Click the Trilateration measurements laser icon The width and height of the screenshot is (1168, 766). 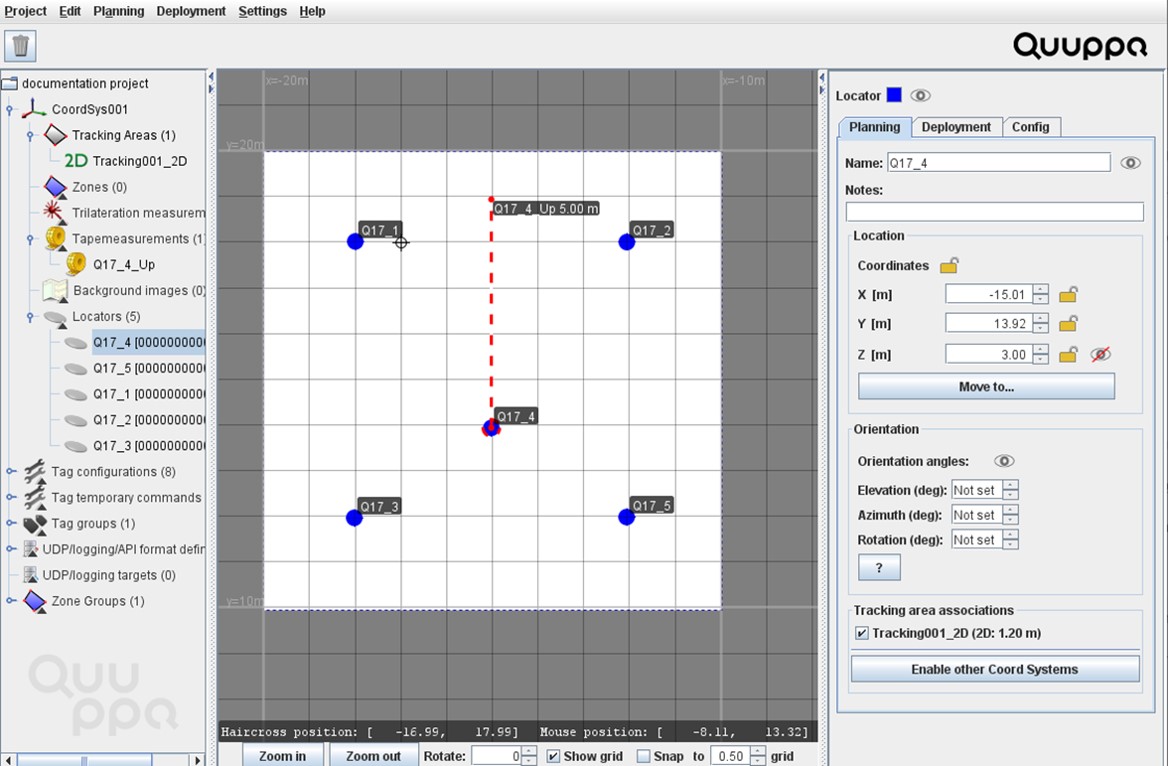[x=54, y=212]
